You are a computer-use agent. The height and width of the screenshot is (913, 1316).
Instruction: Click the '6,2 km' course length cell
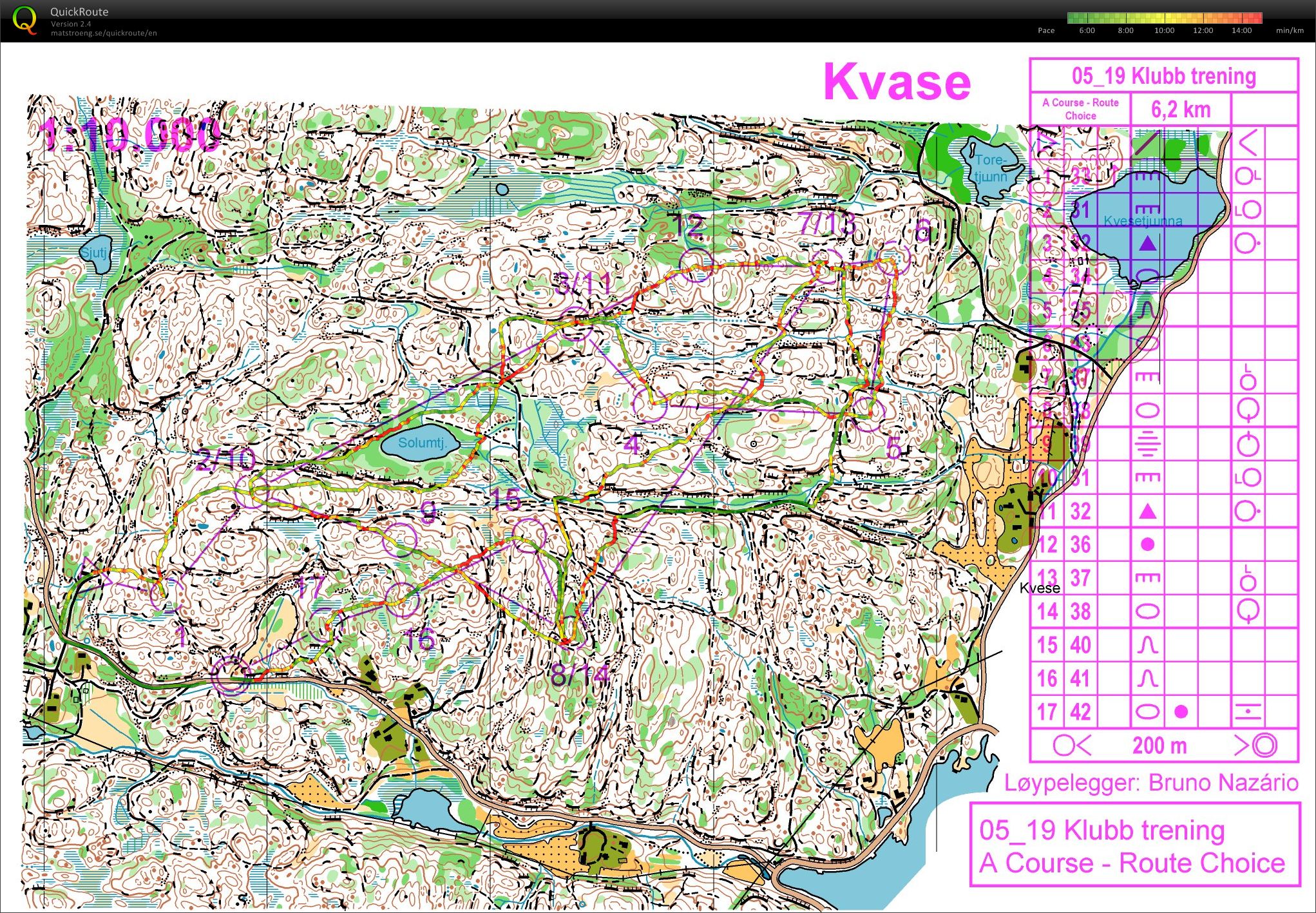pyautogui.click(x=1181, y=110)
